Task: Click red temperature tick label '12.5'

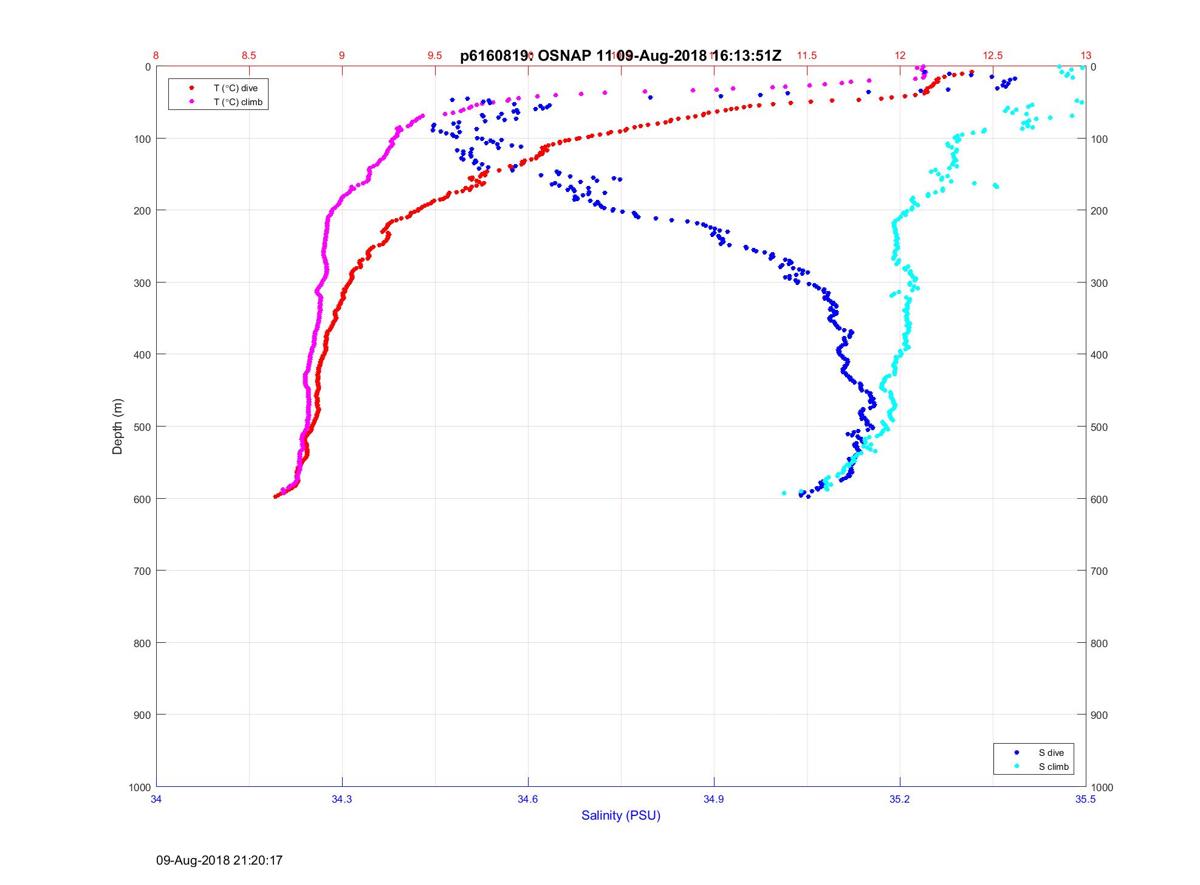Action: pyautogui.click(x=992, y=56)
